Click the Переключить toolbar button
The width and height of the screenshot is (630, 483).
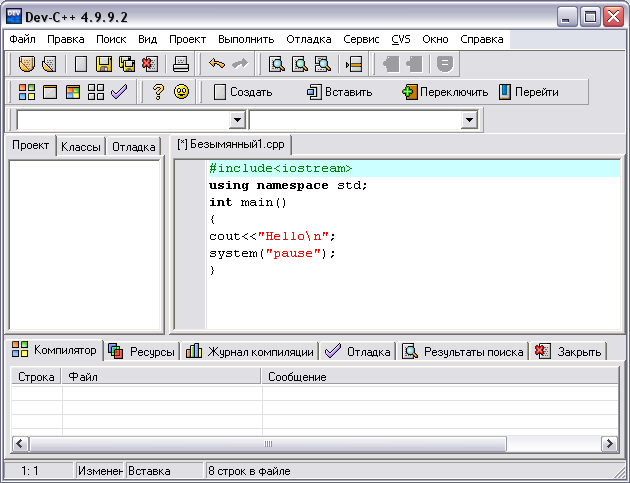445,92
